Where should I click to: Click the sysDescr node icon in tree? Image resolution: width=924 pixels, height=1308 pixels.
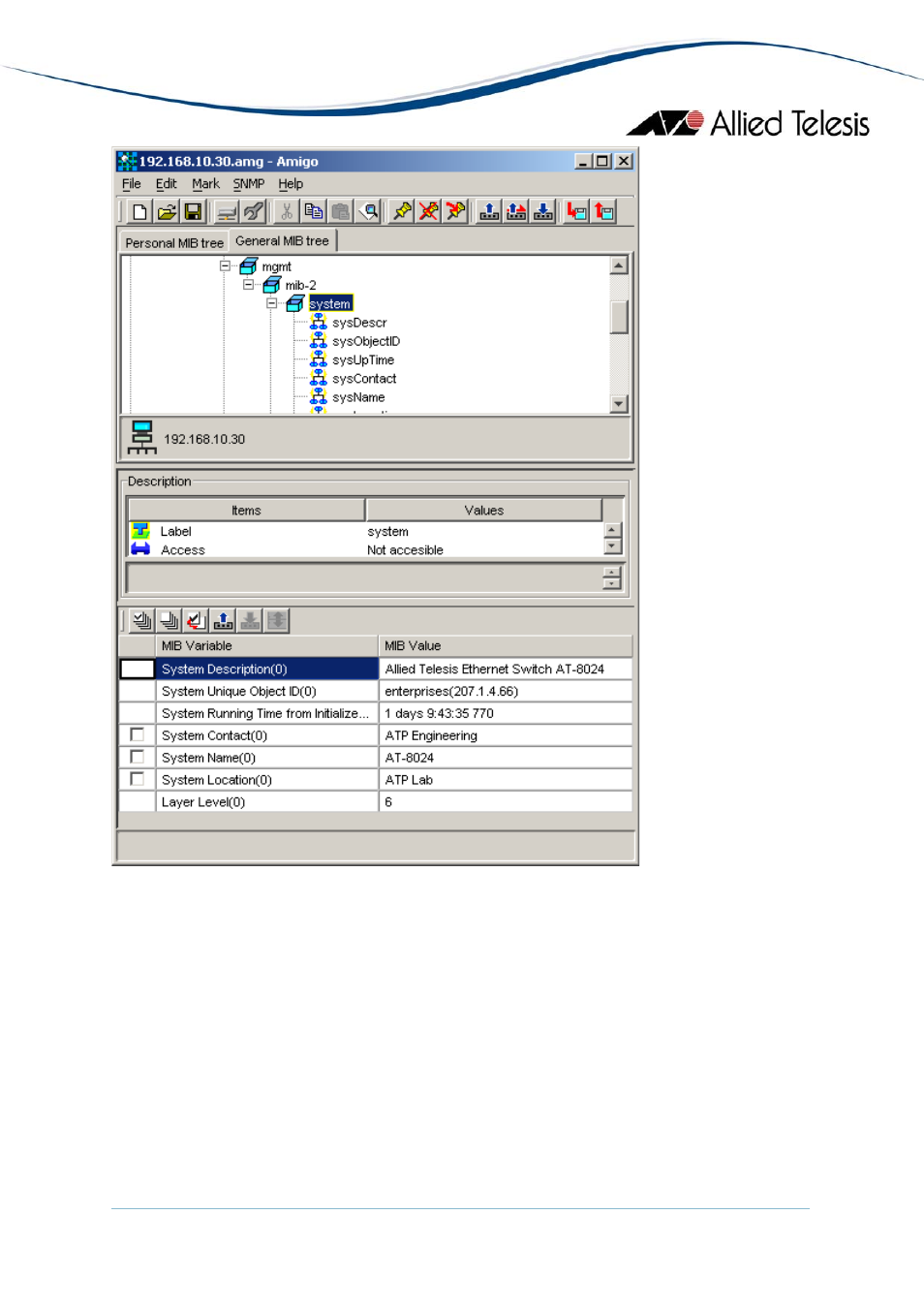(x=318, y=322)
